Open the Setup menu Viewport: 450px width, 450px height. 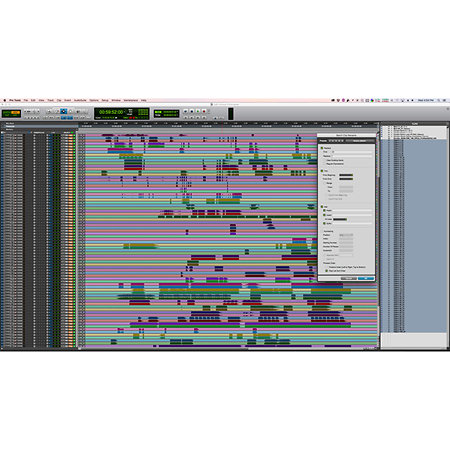(x=105, y=100)
